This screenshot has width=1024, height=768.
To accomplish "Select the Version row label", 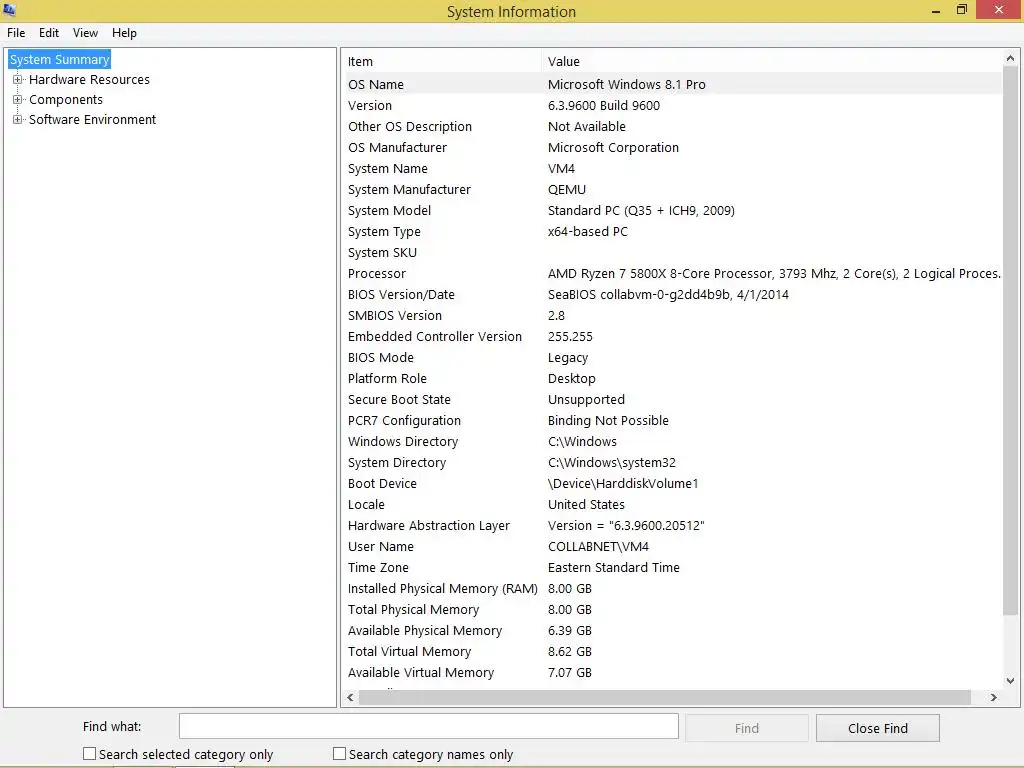I will pyautogui.click(x=370, y=106).
